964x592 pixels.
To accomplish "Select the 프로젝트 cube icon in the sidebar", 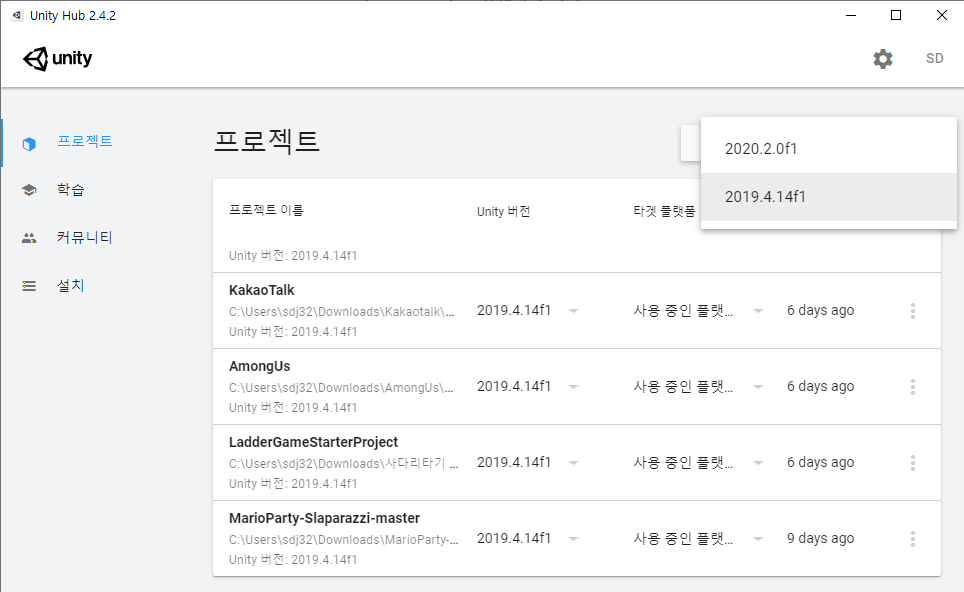I will 29,144.
